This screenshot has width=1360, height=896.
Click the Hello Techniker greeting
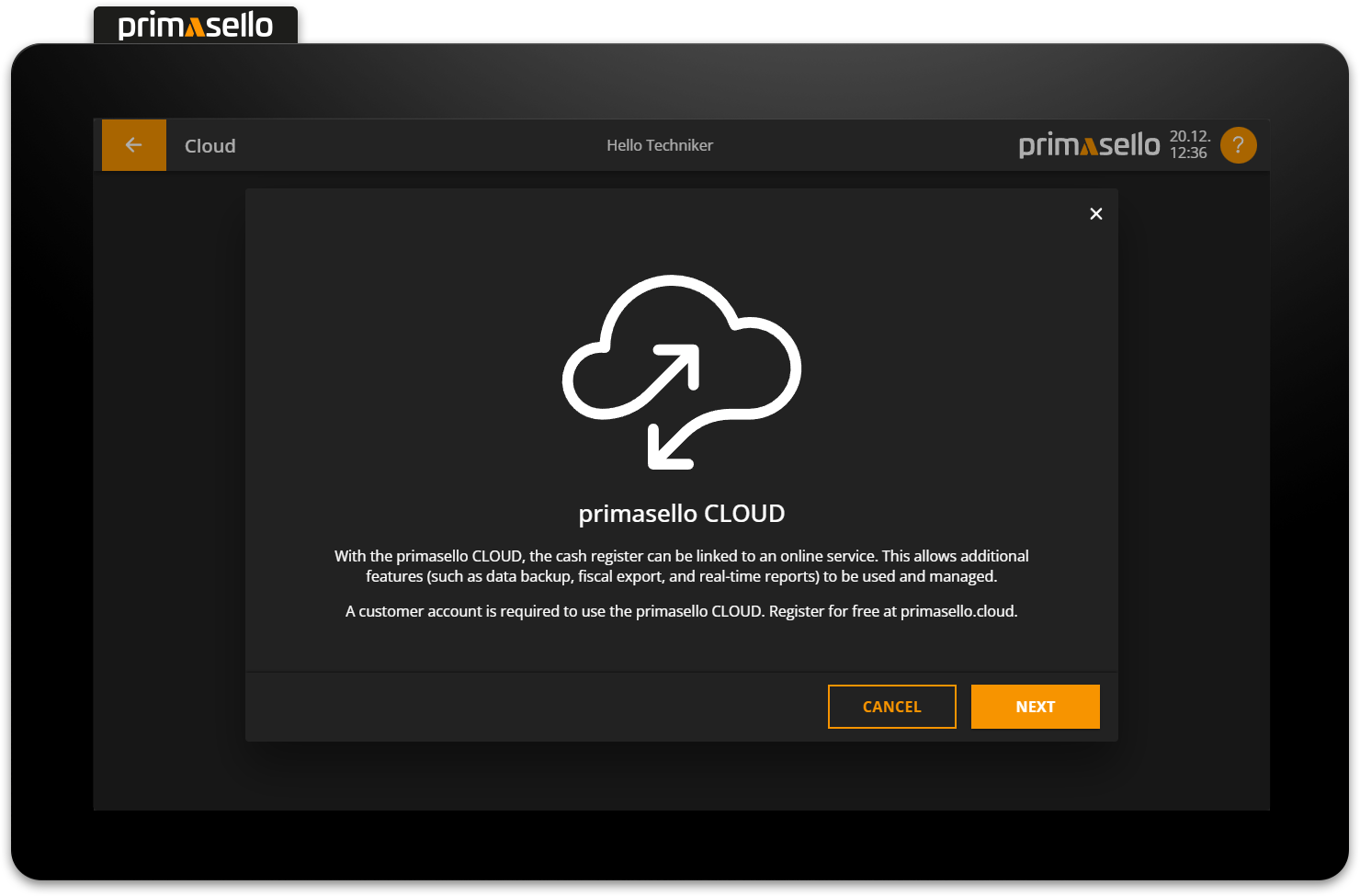660,145
